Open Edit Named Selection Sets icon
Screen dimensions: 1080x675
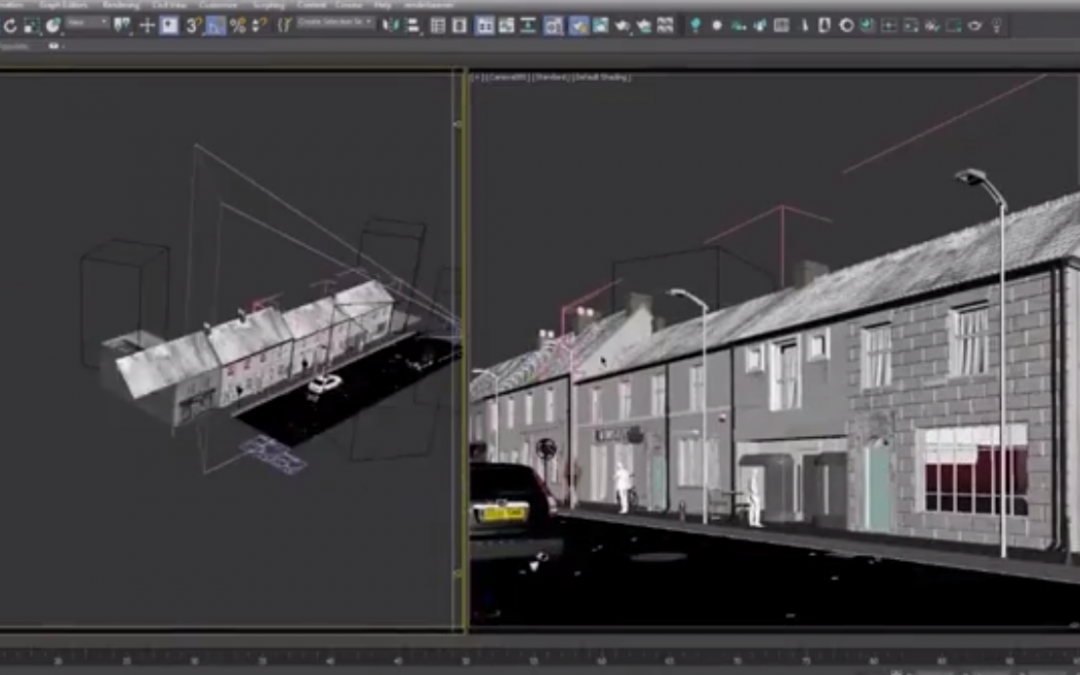283,26
